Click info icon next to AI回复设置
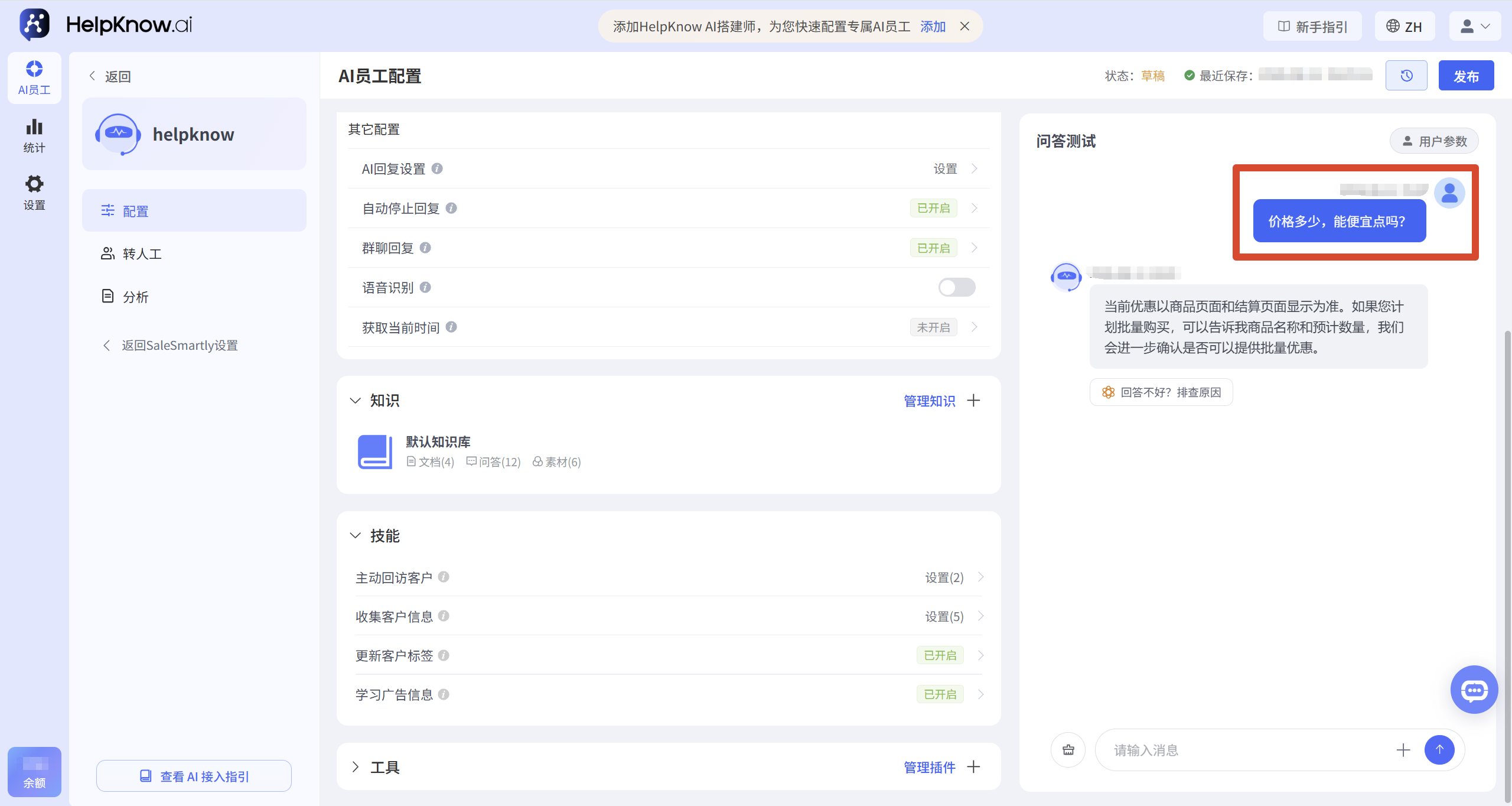The height and width of the screenshot is (806, 1512). [437, 168]
